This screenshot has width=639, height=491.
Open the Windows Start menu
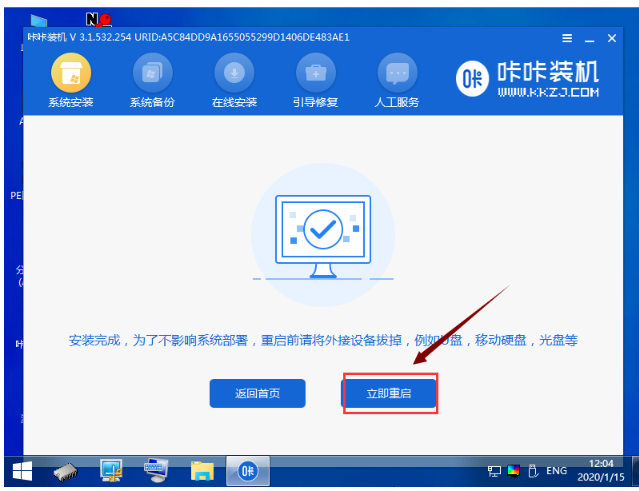tap(21, 471)
